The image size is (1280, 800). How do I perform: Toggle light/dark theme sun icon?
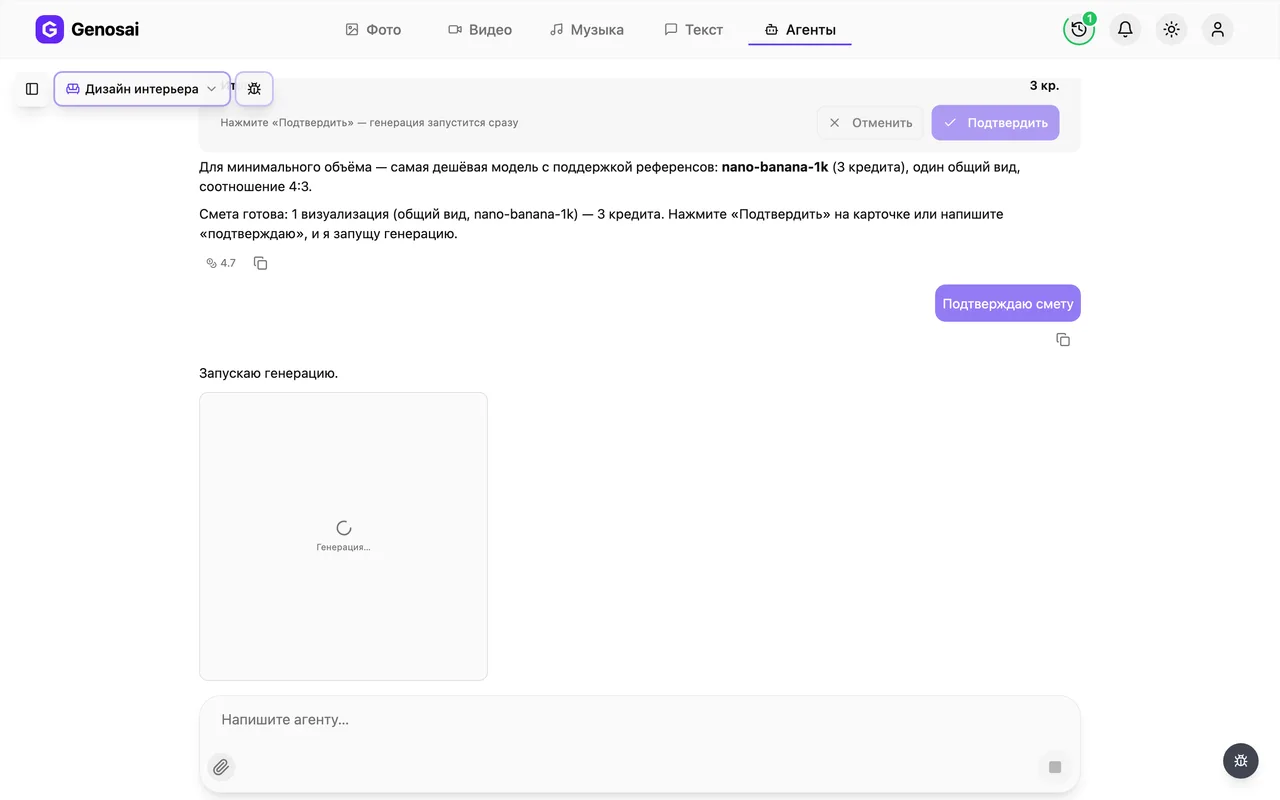click(x=1171, y=30)
